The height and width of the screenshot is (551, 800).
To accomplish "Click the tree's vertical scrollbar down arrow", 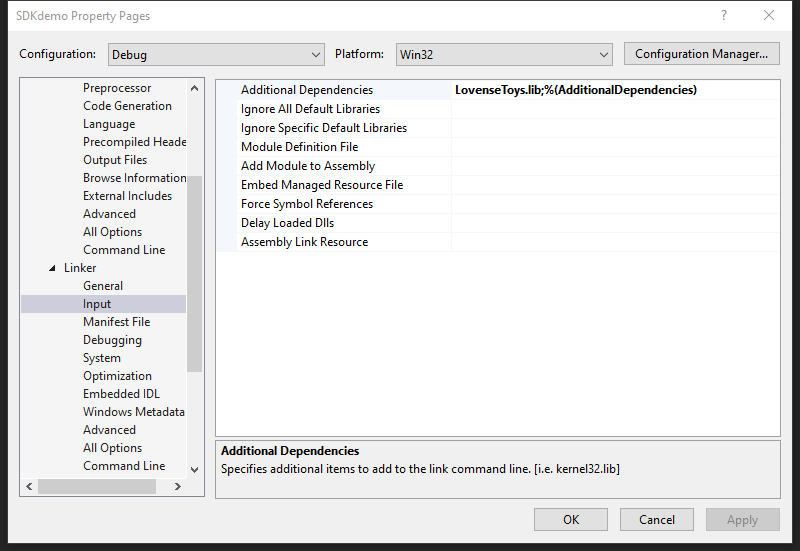I will tap(194, 468).
